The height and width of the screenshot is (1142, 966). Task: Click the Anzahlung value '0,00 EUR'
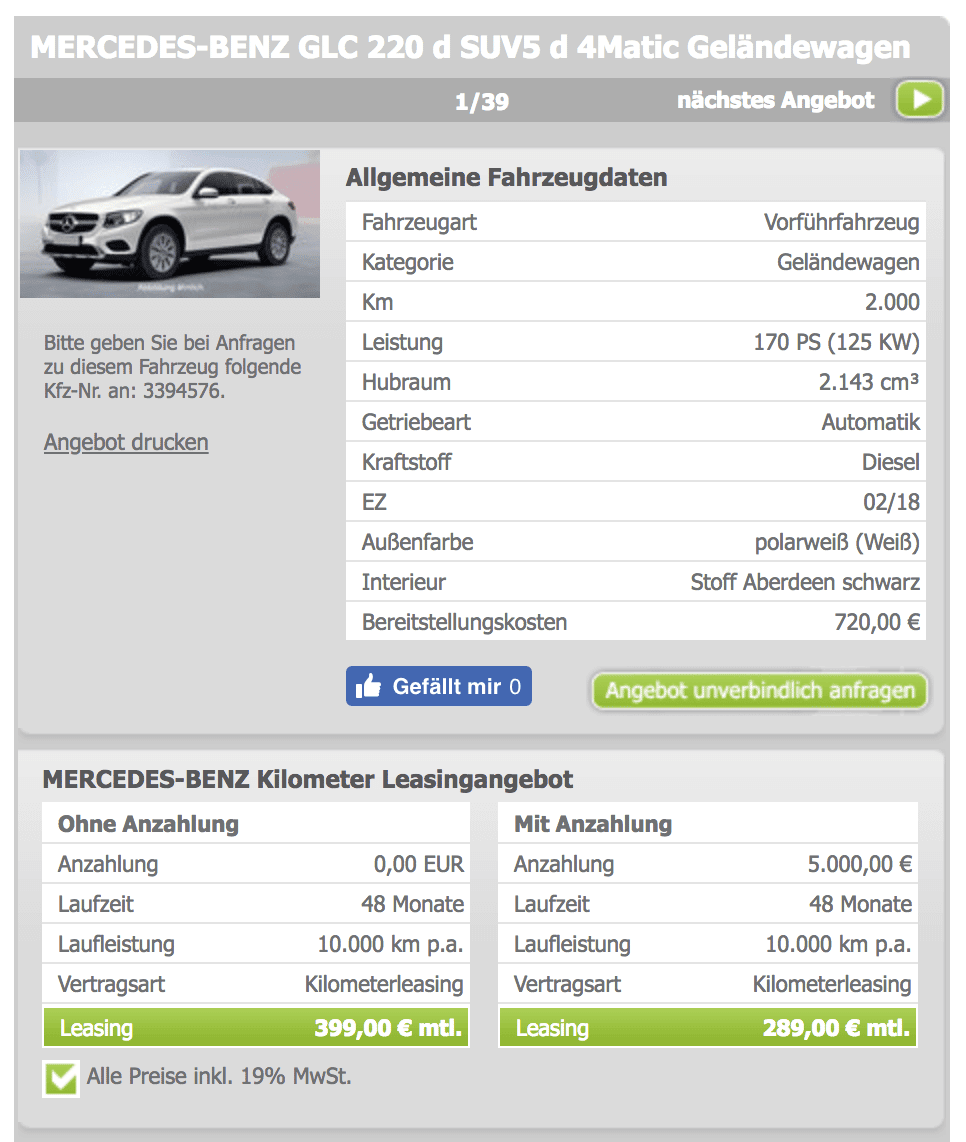pyautogui.click(x=419, y=864)
